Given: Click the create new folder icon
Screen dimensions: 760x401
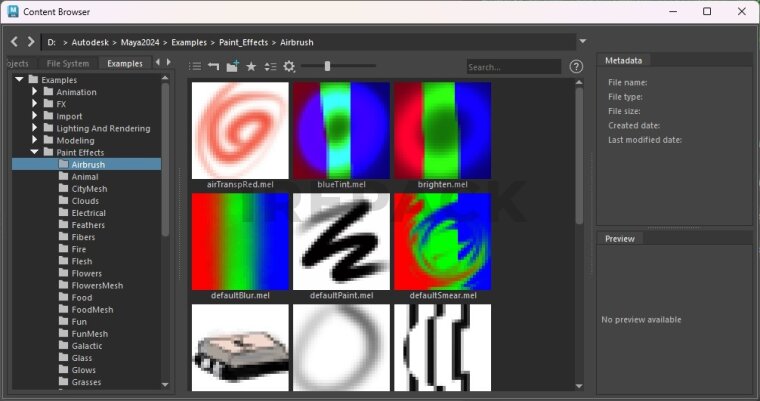Looking at the screenshot, I should point(232,66).
